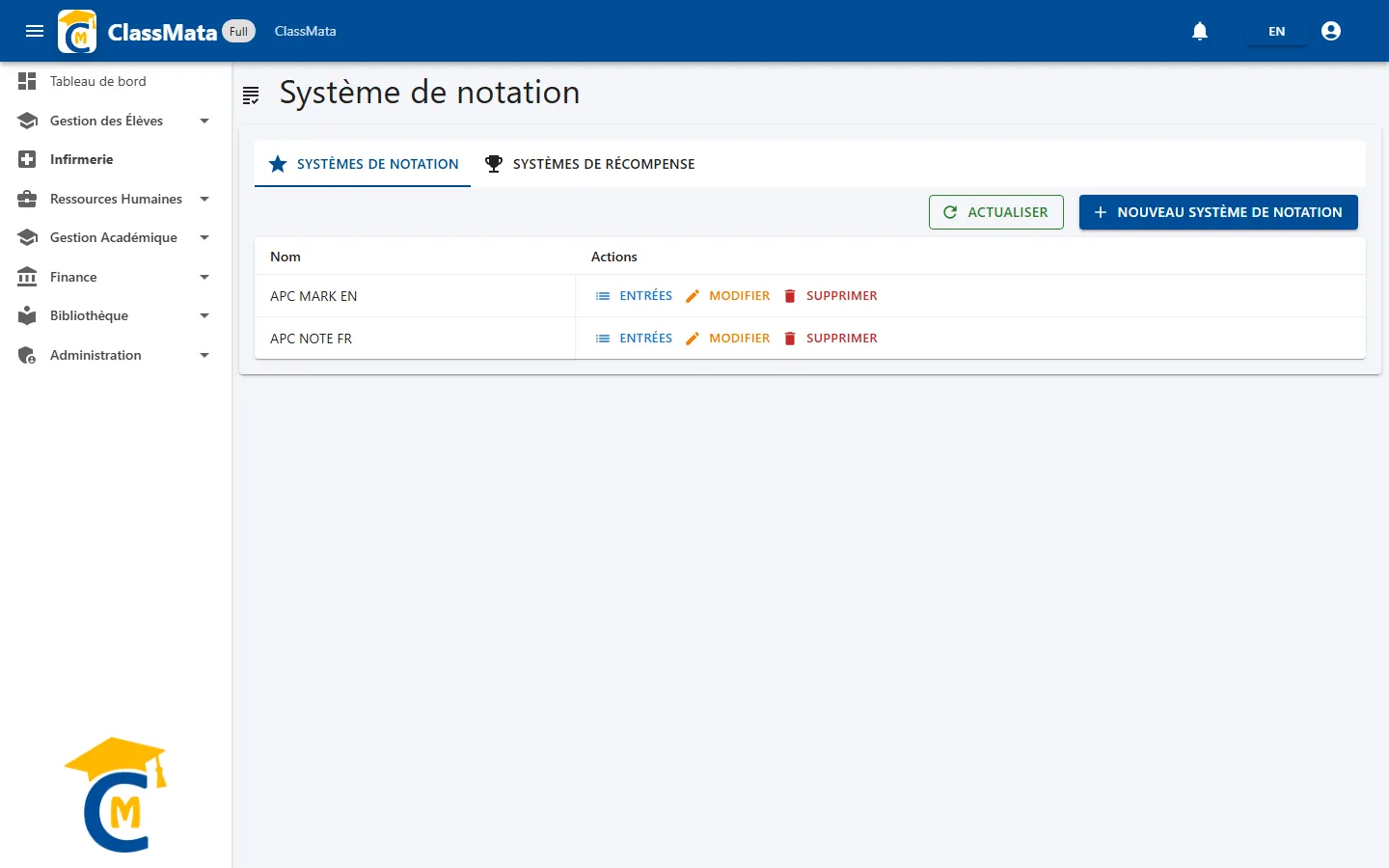Switch to Systèmes de notation tab
1389x868 pixels.
pos(363,164)
